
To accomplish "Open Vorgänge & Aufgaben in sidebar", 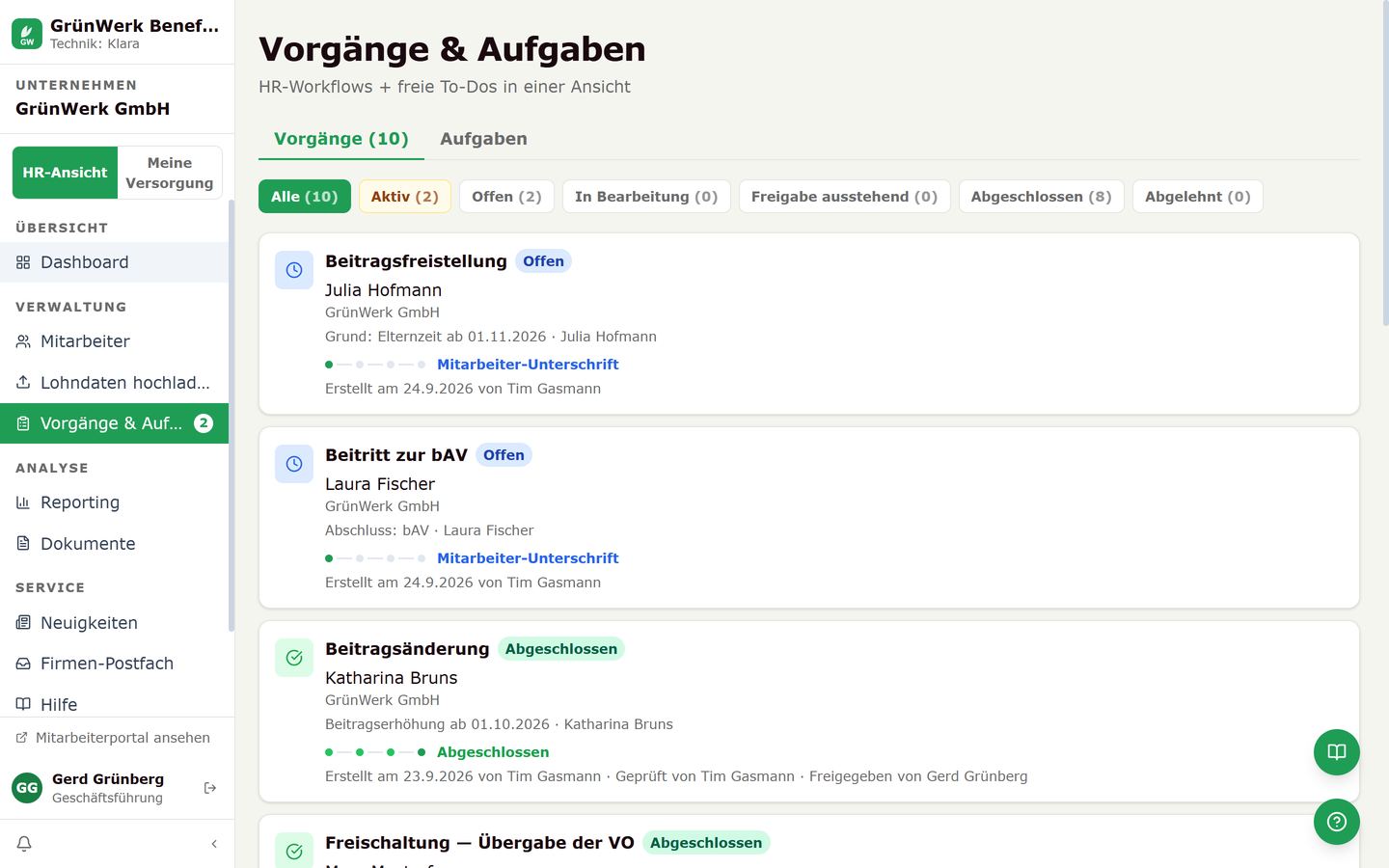I will pyautogui.click(x=114, y=423).
